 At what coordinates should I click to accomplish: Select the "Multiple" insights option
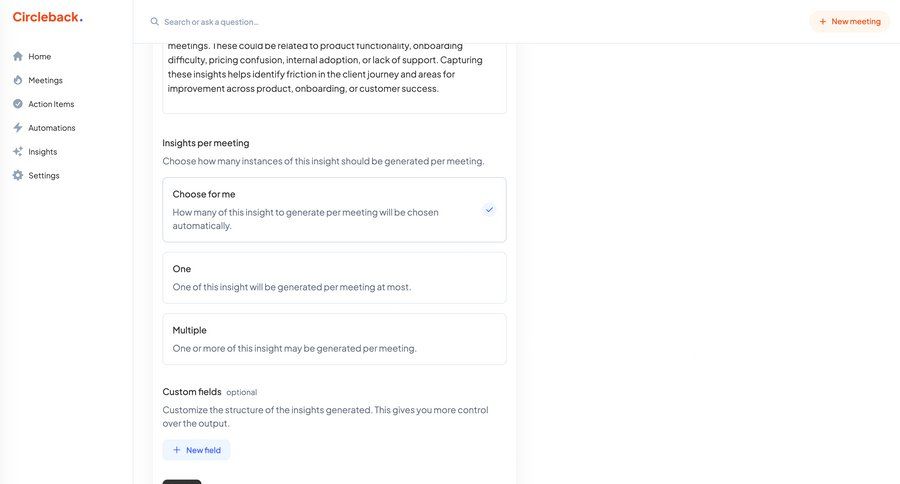pos(334,339)
